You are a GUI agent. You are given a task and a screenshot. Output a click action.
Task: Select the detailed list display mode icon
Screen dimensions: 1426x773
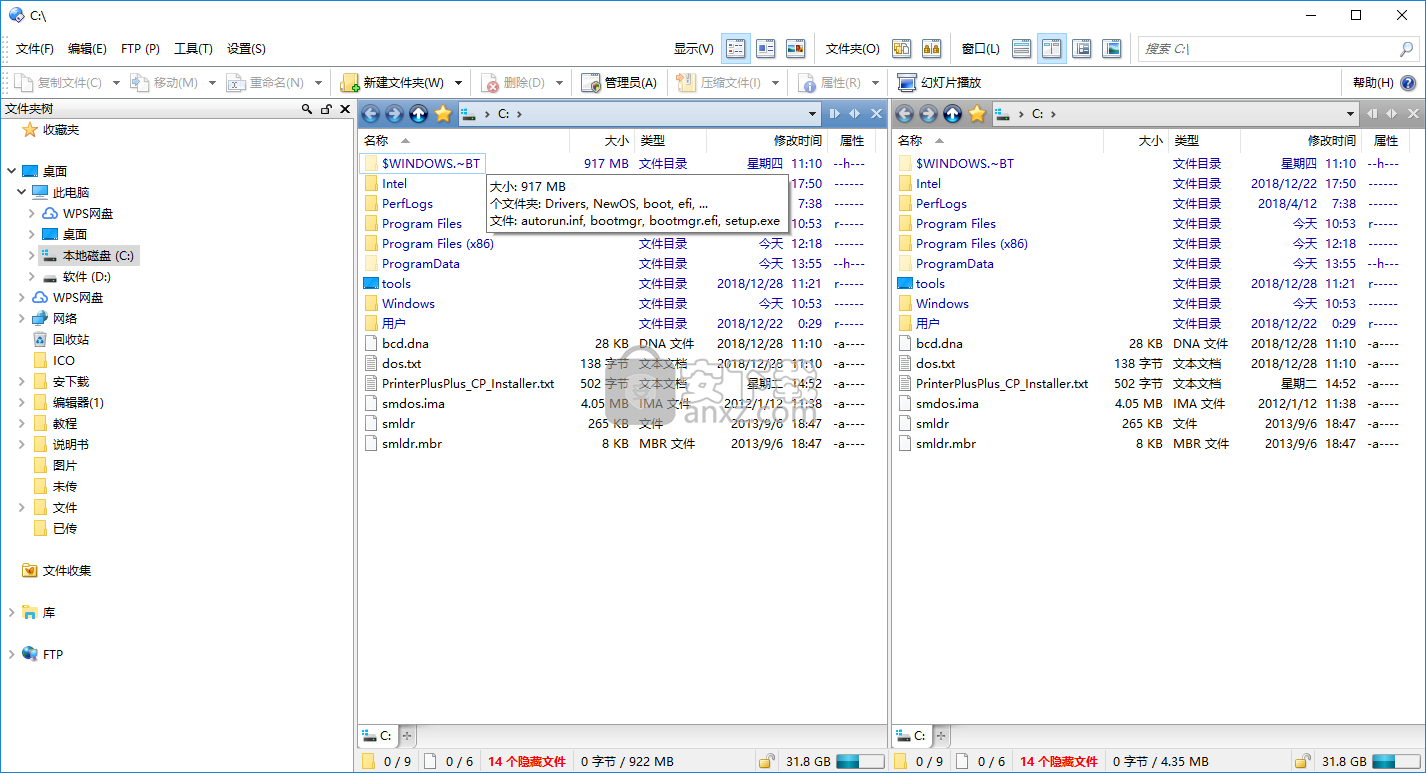(736, 48)
